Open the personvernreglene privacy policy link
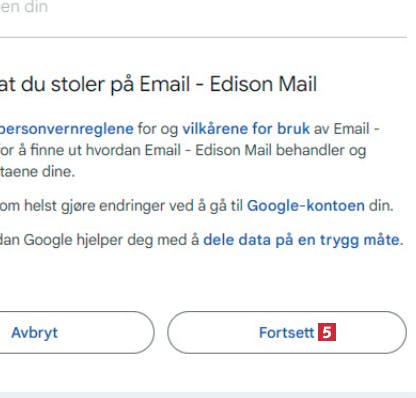 coord(66,129)
